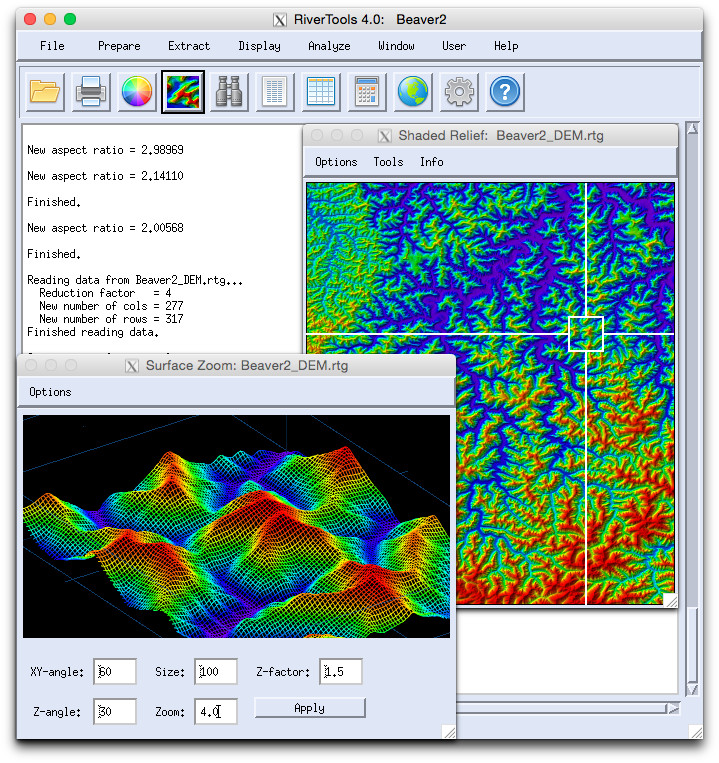Click the printer icon
This screenshot has height=763, width=719.
92,93
